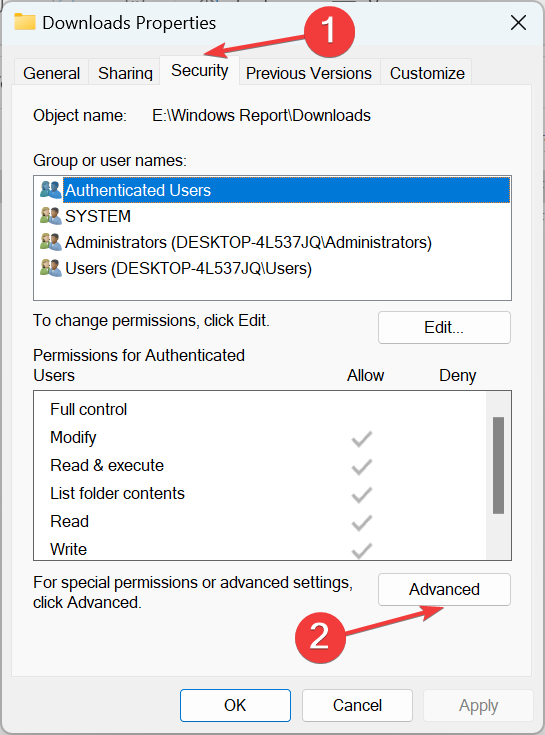545x735 pixels.
Task: Switch to the General tab
Action: pos(52,73)
